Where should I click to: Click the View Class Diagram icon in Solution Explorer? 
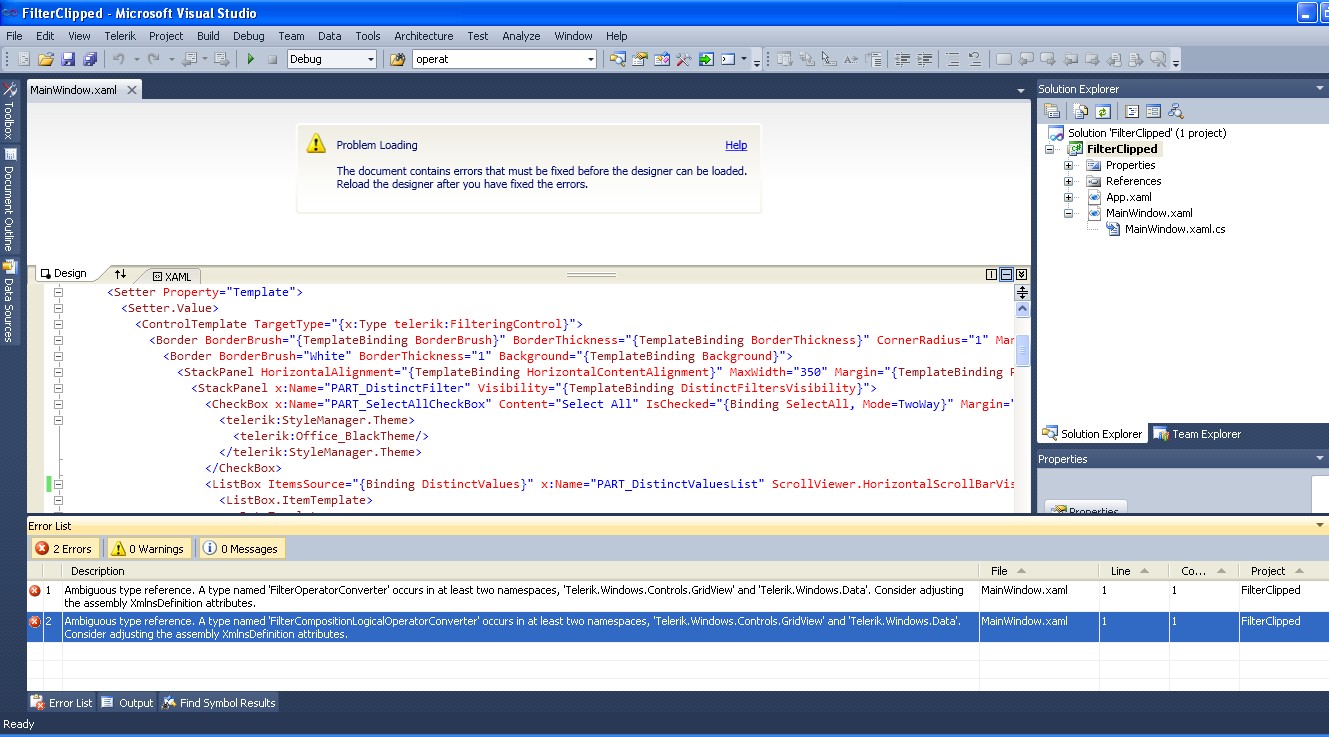[1176, 111]
